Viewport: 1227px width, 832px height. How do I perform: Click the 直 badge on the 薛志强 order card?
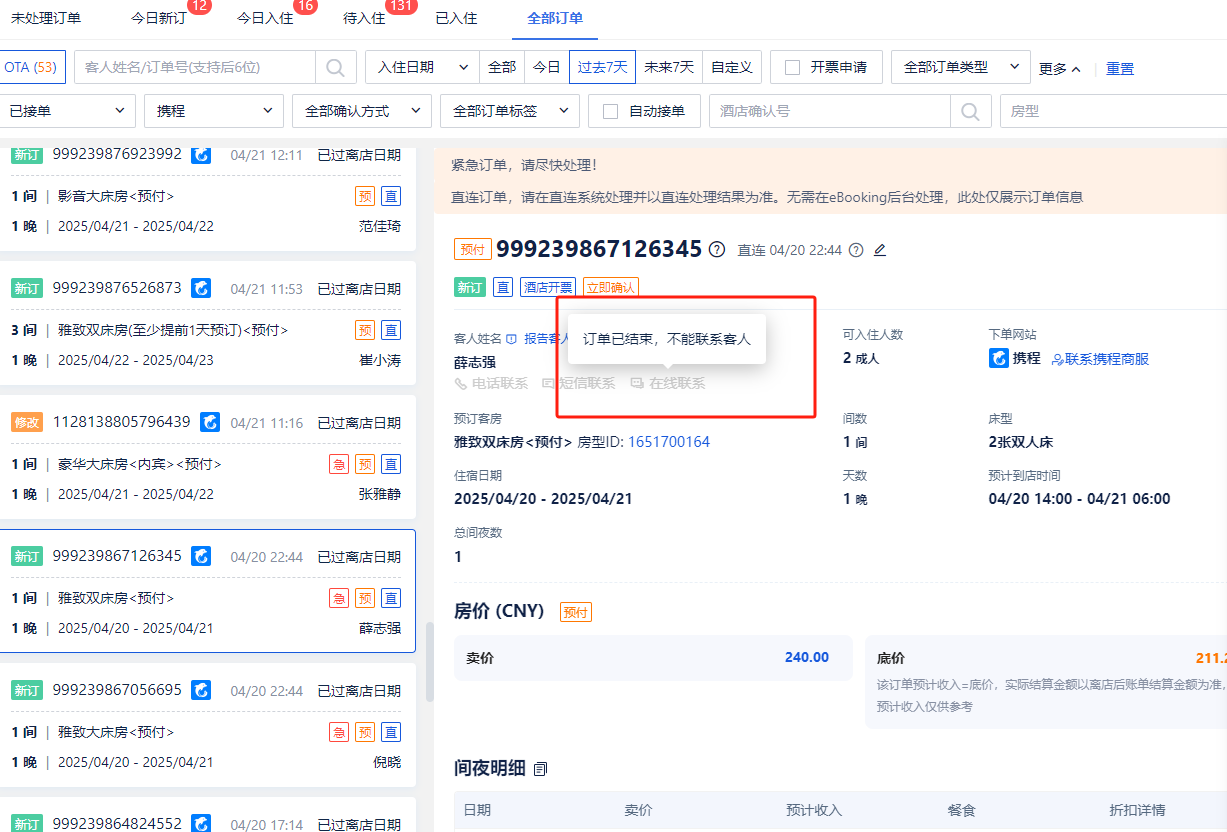pyautogui.click(x=391, y=598)
